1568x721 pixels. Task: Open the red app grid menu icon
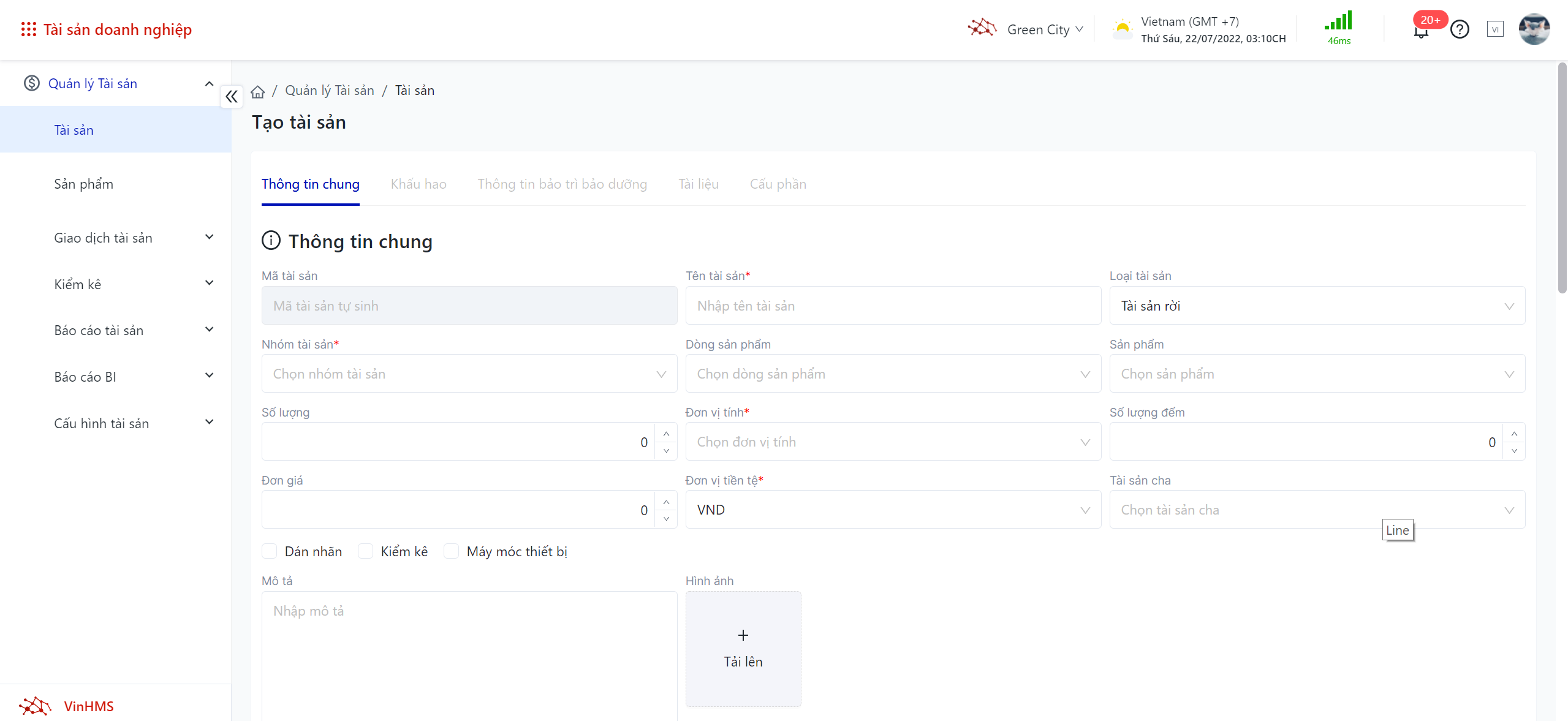pyautogui.click(x=28, y=29)
